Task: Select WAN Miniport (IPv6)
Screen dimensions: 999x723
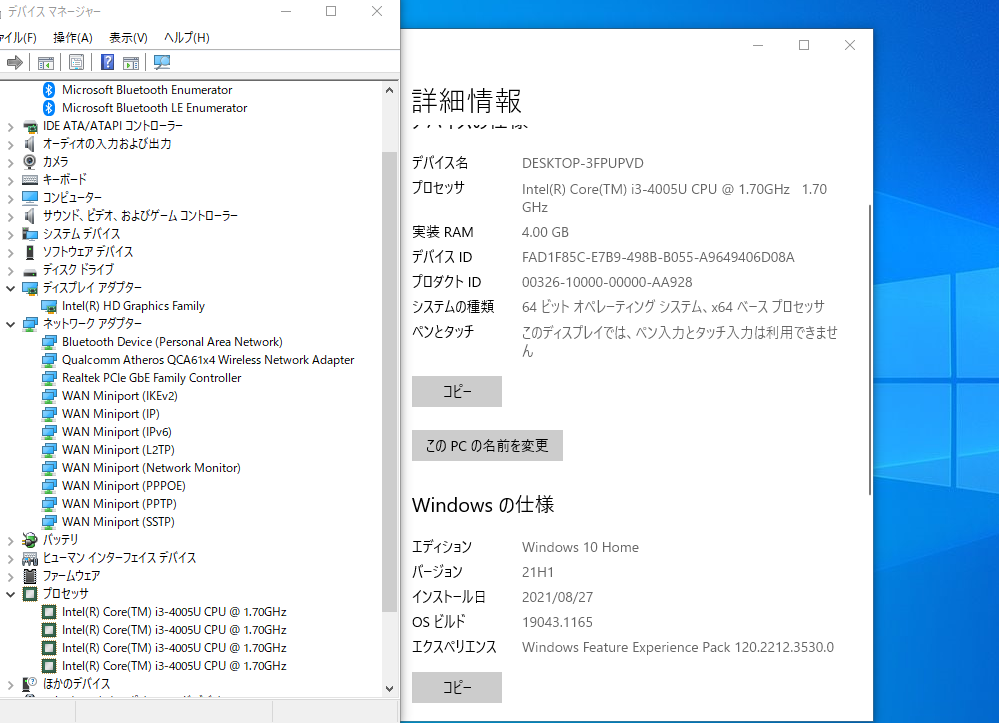Action: point(117,432)
